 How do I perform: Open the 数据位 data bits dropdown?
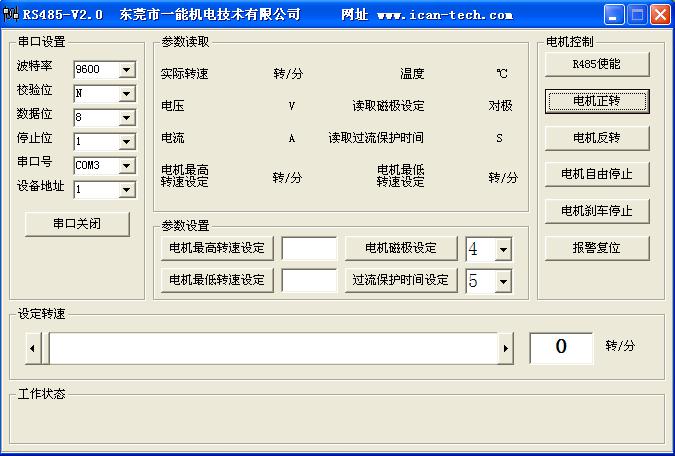(x=127, y=118)
